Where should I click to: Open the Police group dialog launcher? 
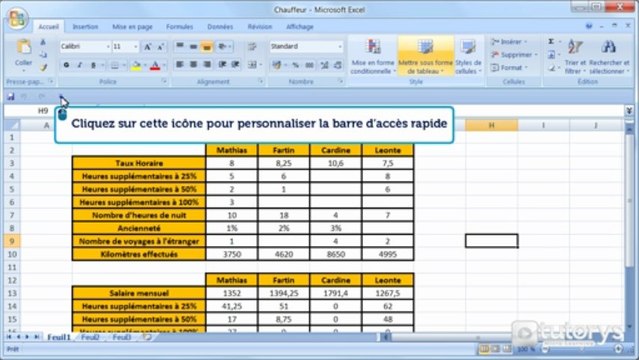tap(164, 82)
